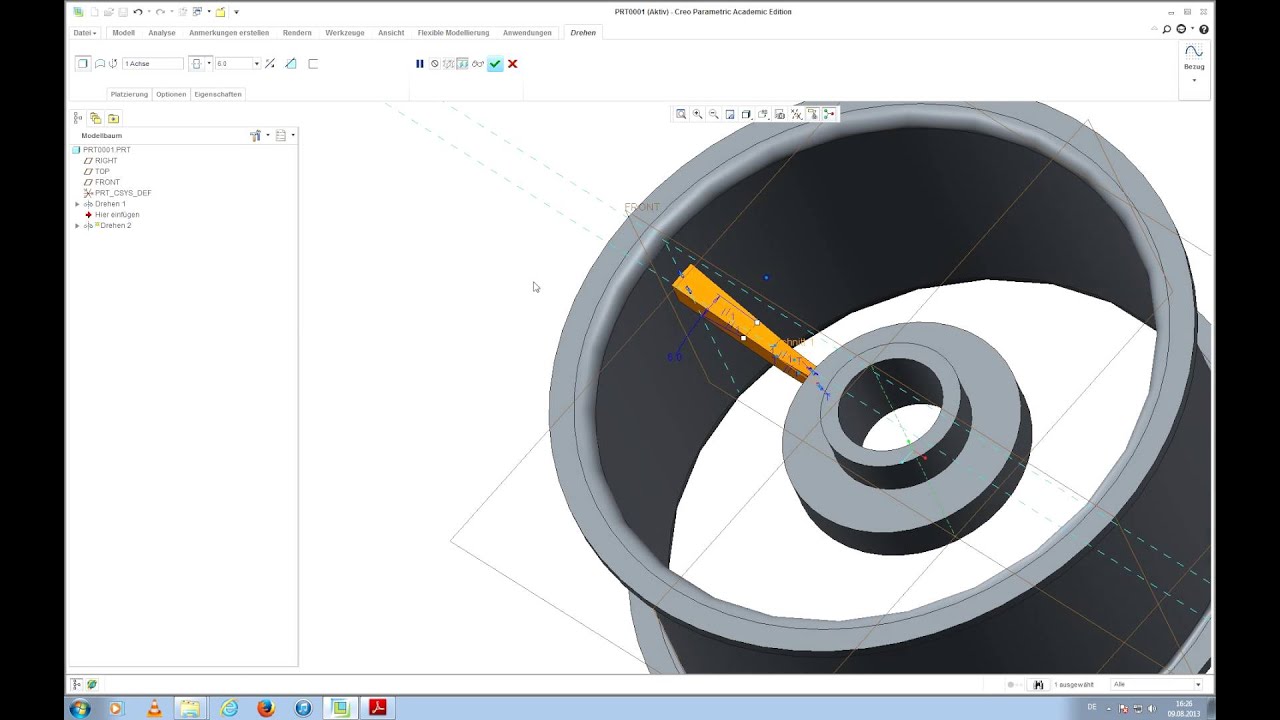Select revolve as surface option
1280x720 pixels.
pos(100,63)
